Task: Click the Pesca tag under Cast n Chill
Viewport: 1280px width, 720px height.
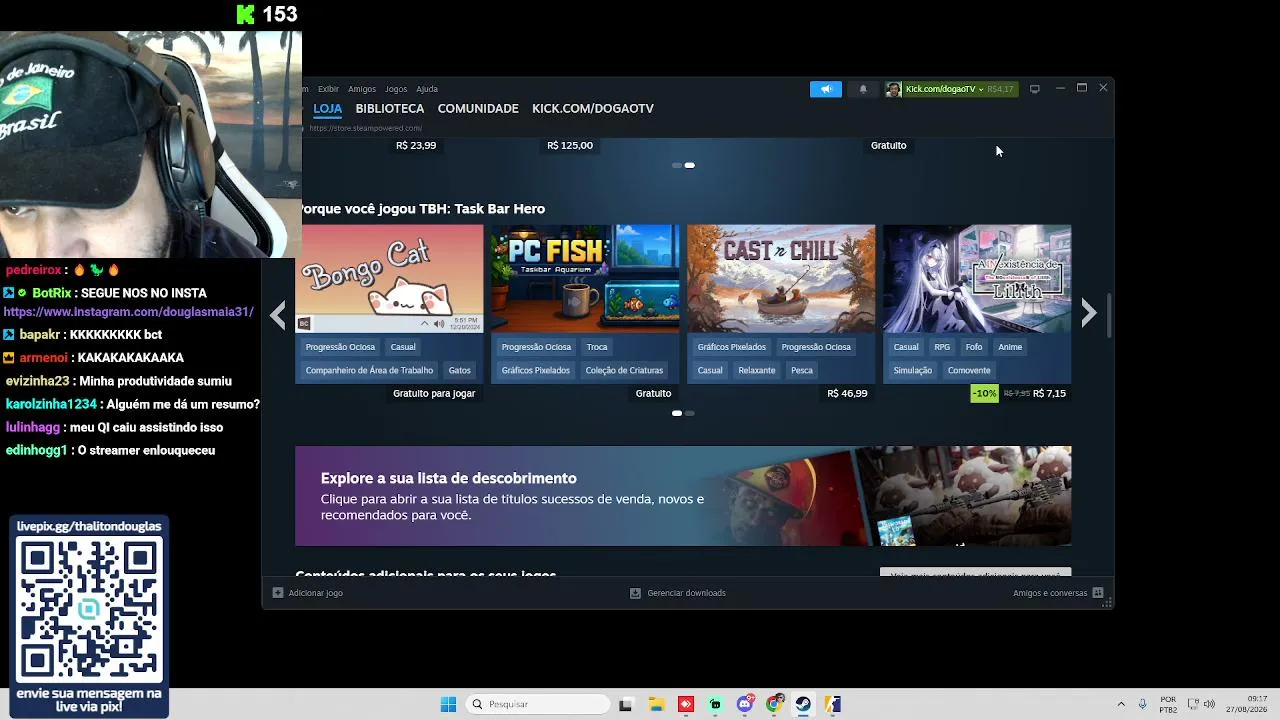Action: click(802, 370)
